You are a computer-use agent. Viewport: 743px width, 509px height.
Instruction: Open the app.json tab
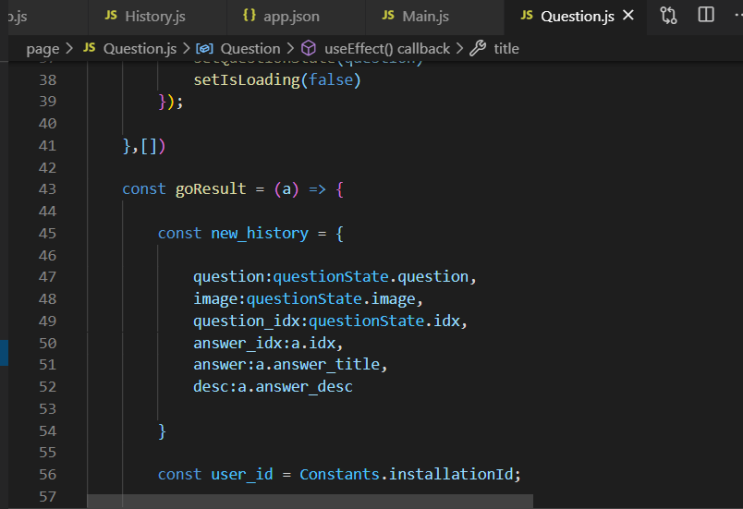pos(296,17)
